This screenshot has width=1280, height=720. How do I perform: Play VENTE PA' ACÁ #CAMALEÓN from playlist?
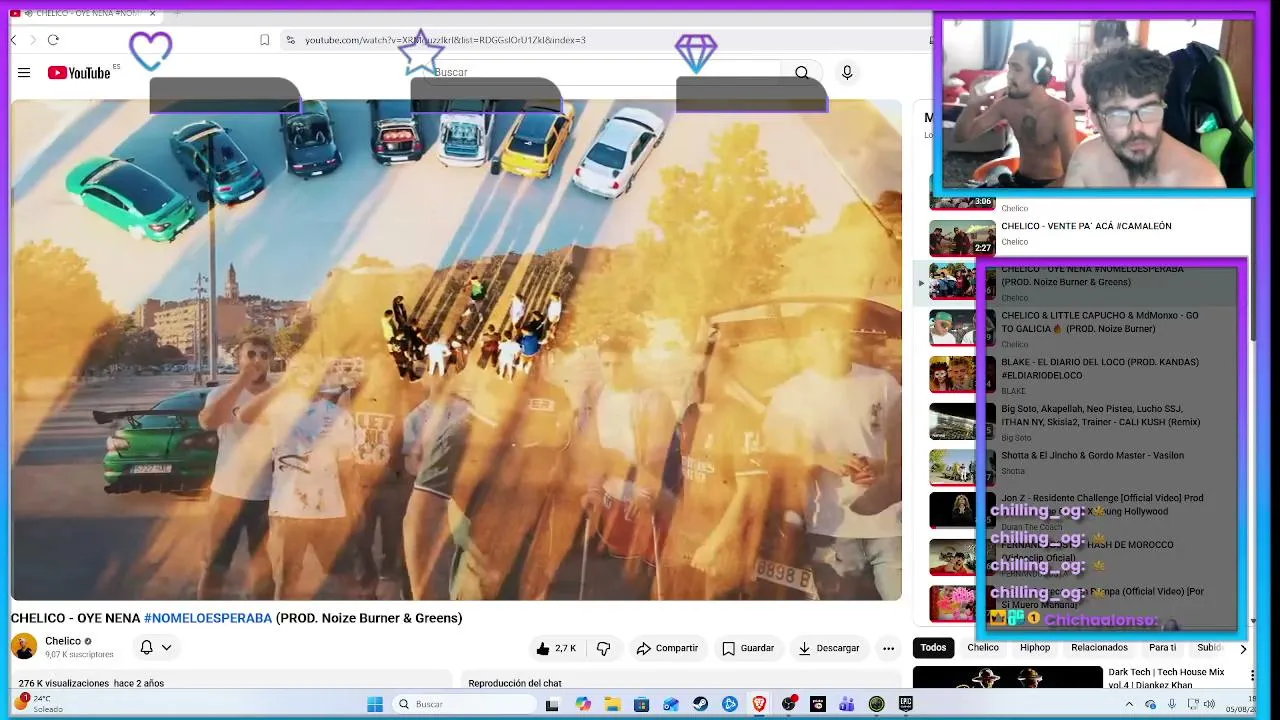pyautogui.click(x=1086, y=226)
